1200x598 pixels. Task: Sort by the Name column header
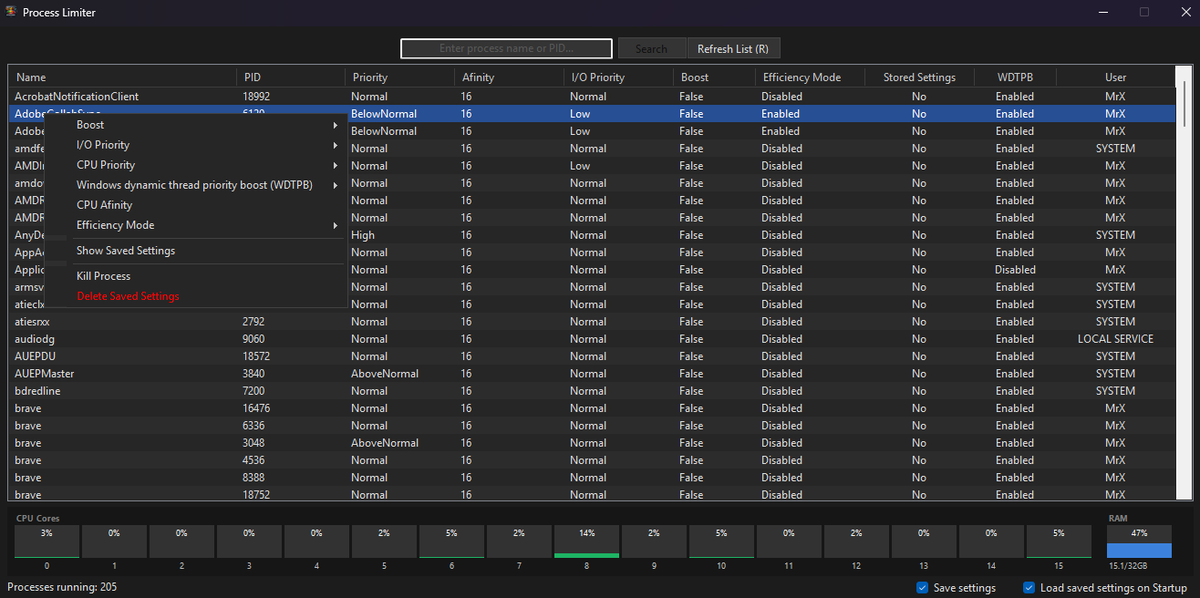123,77
